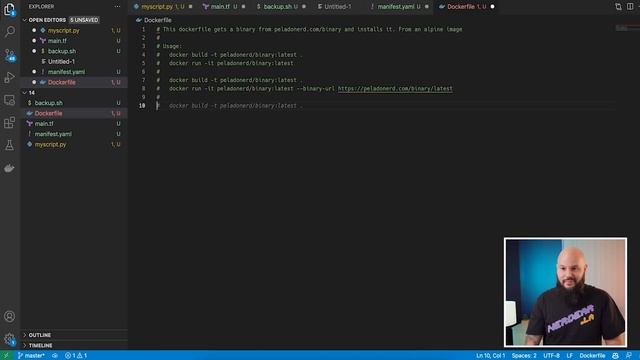This screenshot has width=640, height=360.
Task: Open the errors and warnings indicator
Action: pyautogui.click(x=76, y=356)
